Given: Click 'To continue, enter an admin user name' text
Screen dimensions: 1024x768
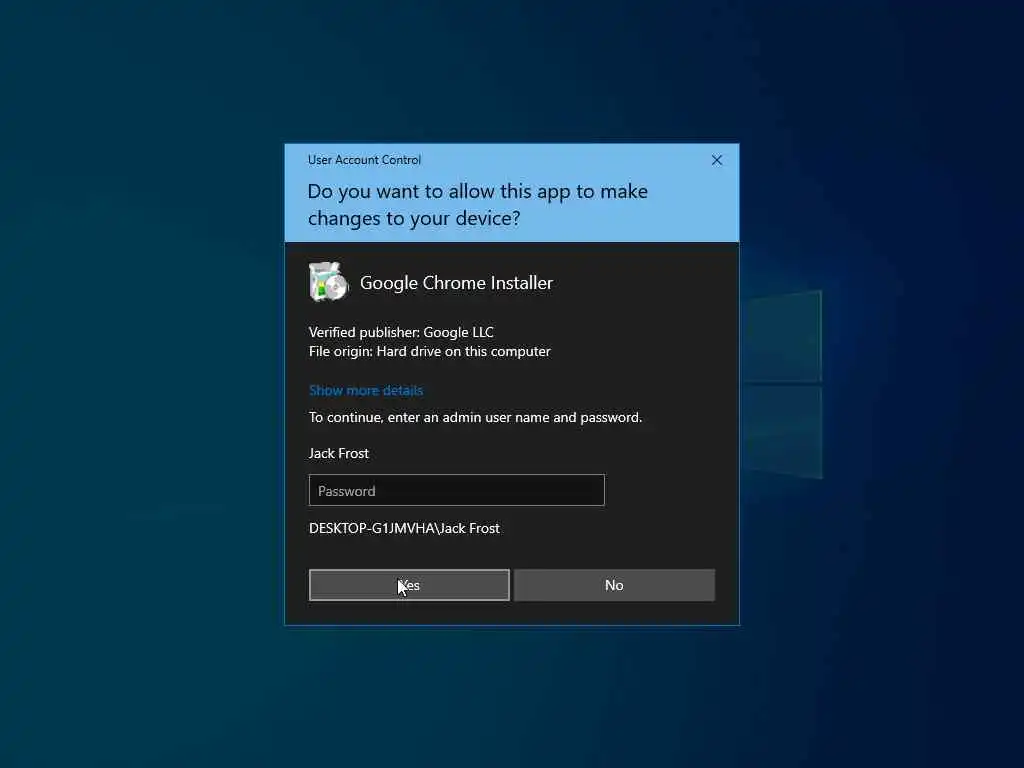Looking at the screenshot, I should pyautogui.click(x=475, y=417).
